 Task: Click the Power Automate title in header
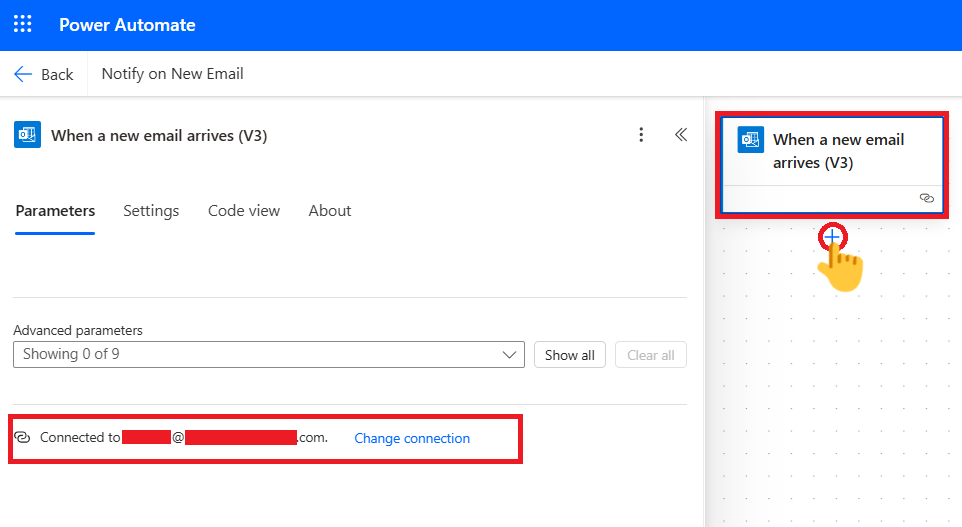tap(127, 25)
